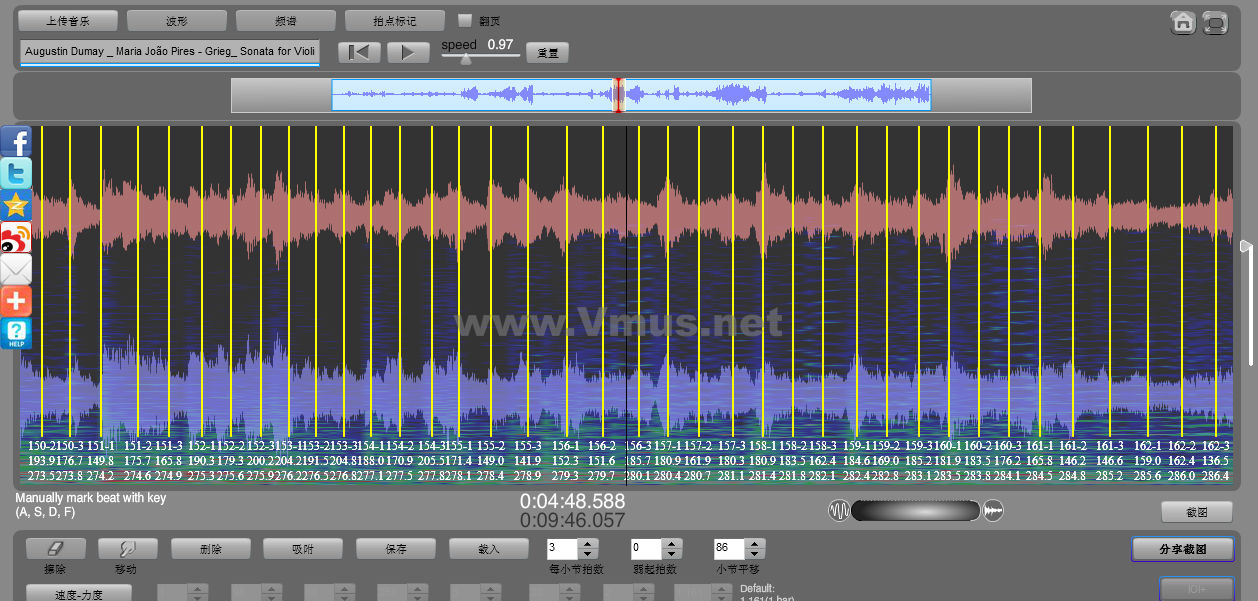1258x601 pixels.
Task: Click the email envelope share icon
Action: coord(16,269)
